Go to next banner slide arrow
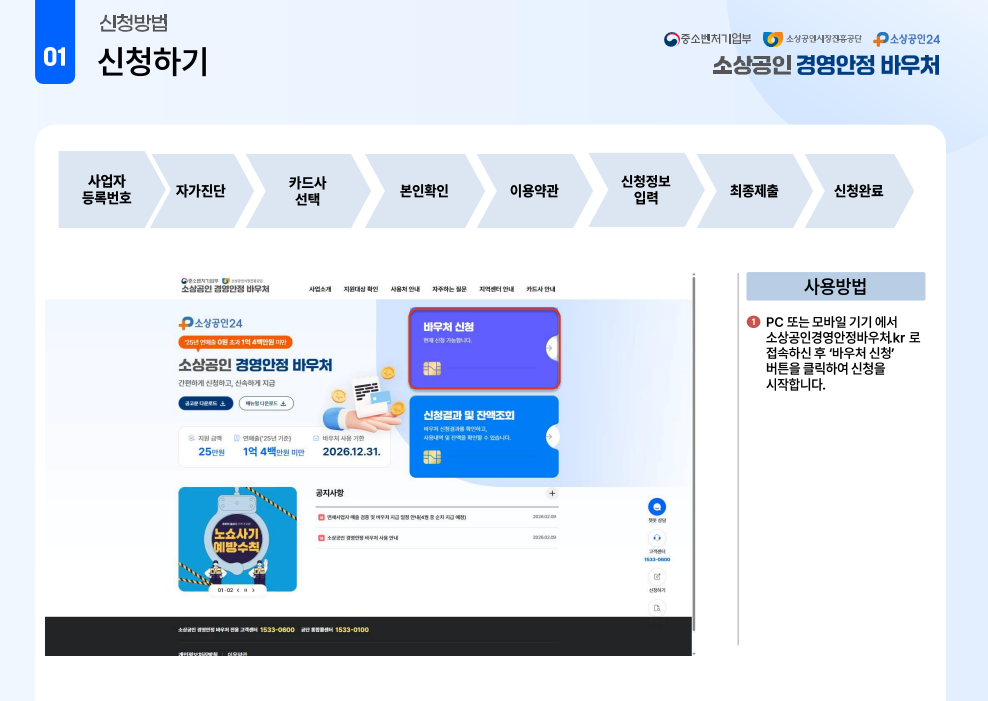The height and width of the screenshot is (701, 988). tap(253, 590)
